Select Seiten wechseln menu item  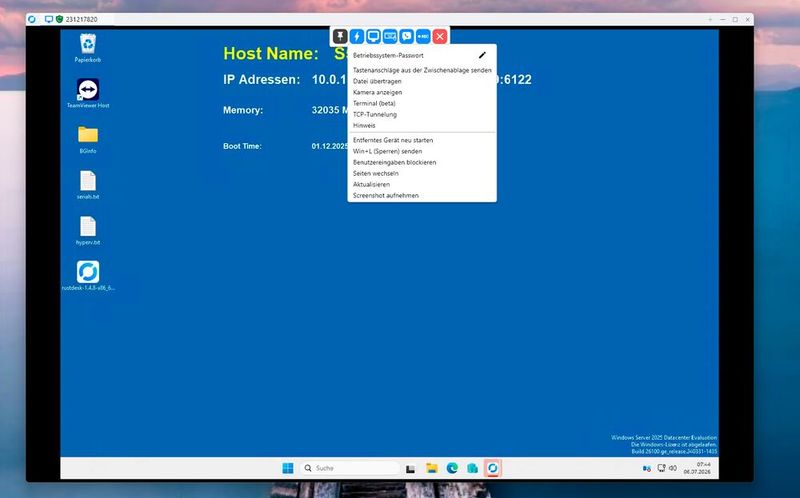[x=422, y=173]
